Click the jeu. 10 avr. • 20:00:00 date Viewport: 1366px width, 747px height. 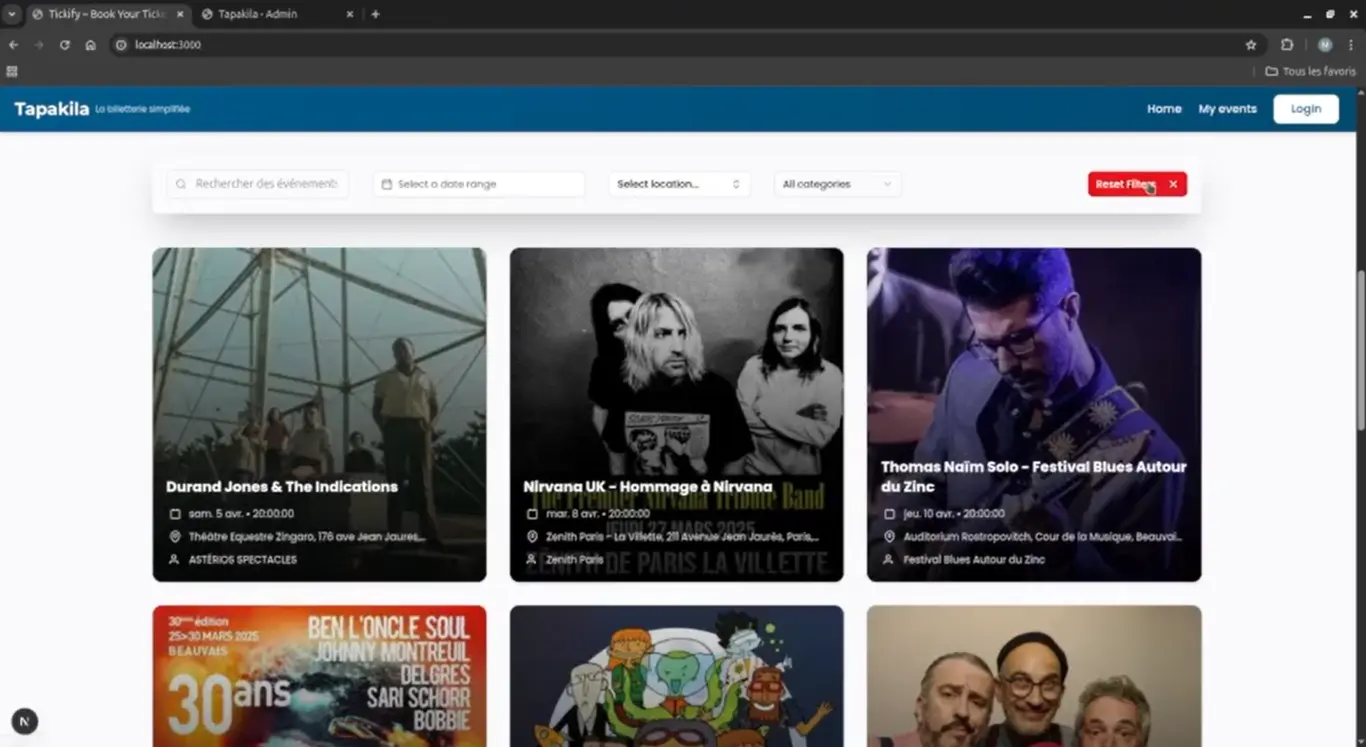pyautogui.click(x=954, y=514)
